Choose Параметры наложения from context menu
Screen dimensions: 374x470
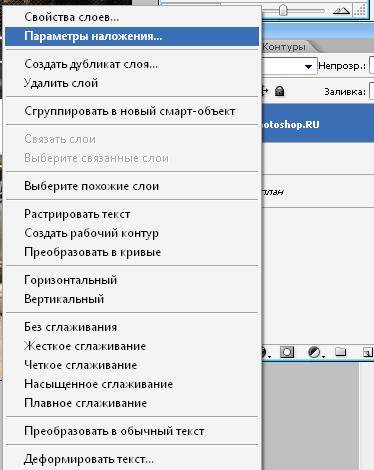point(132,36)
